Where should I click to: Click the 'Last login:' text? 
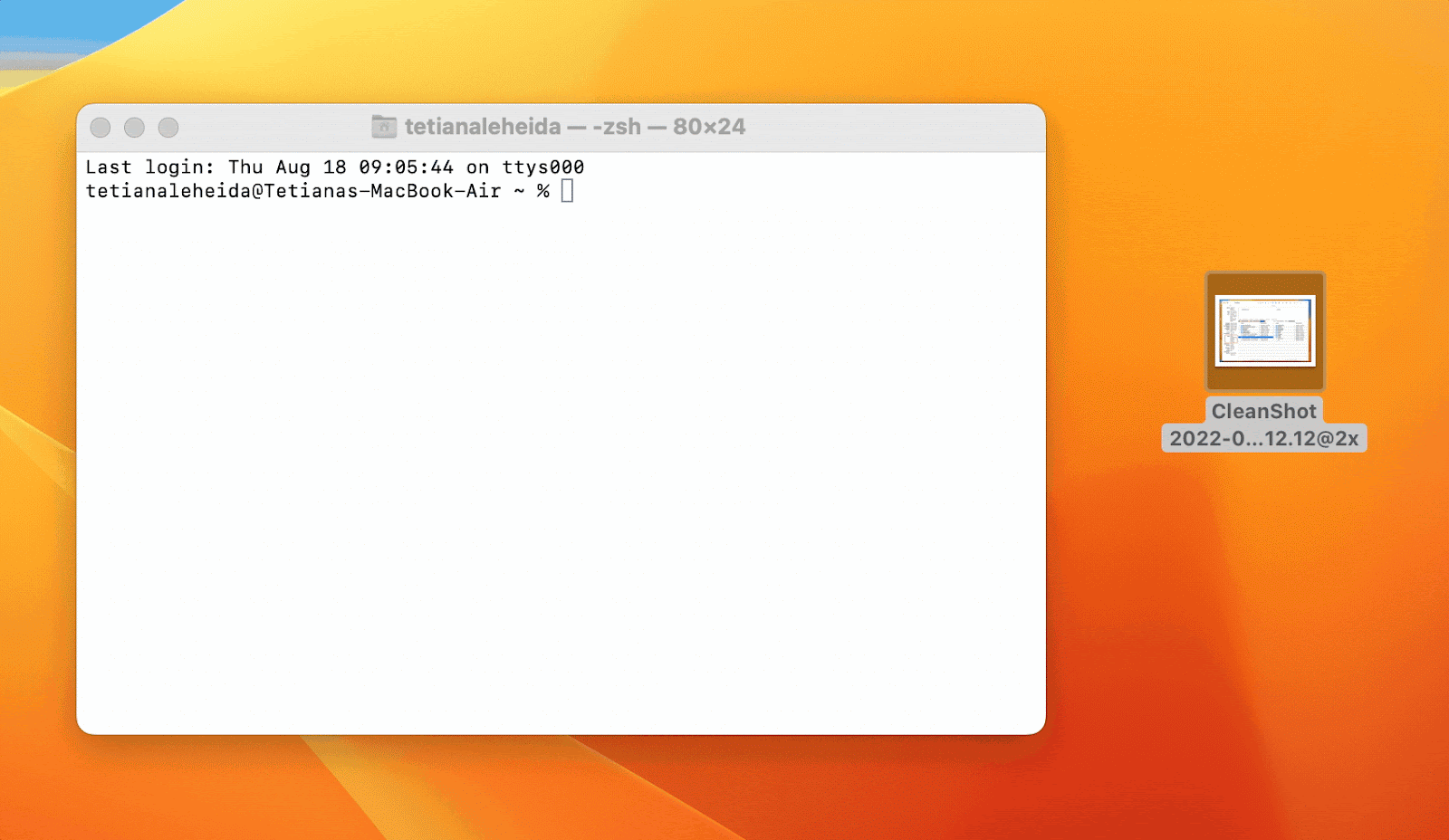tap(149, 167)
